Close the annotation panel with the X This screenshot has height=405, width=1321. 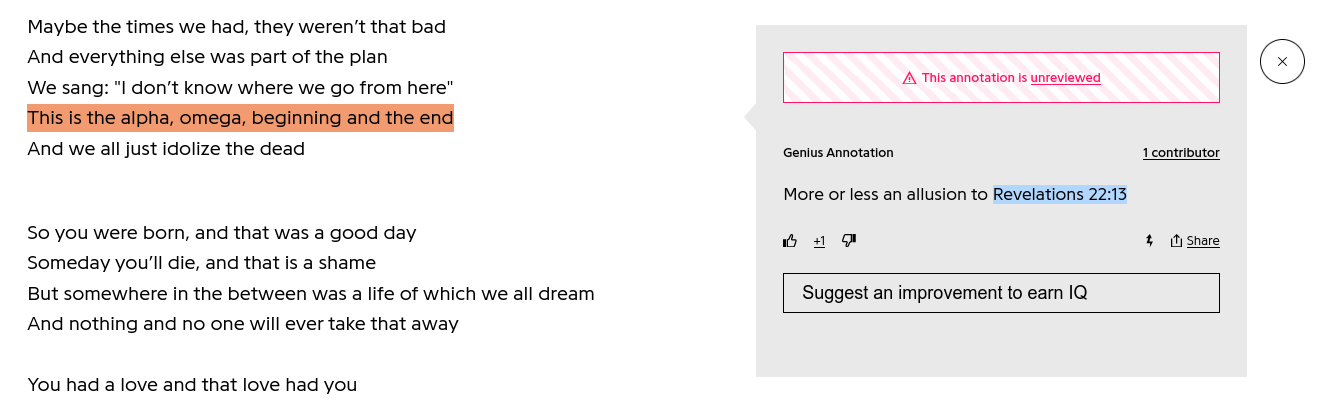coord(1282,62)
